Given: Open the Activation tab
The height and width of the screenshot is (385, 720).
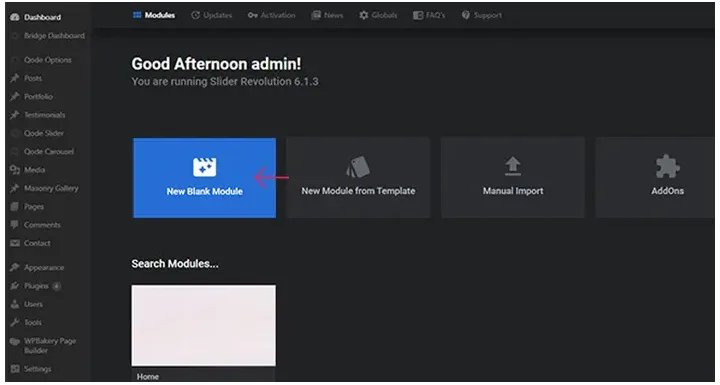Looking at the screenshot, I should (271, 15).
